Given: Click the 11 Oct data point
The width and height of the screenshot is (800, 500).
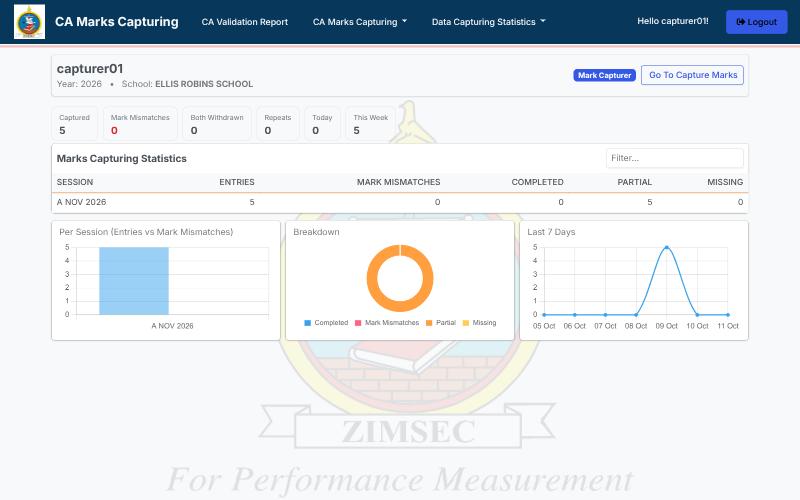Looking at the screenshot, I should click(728, 315).
